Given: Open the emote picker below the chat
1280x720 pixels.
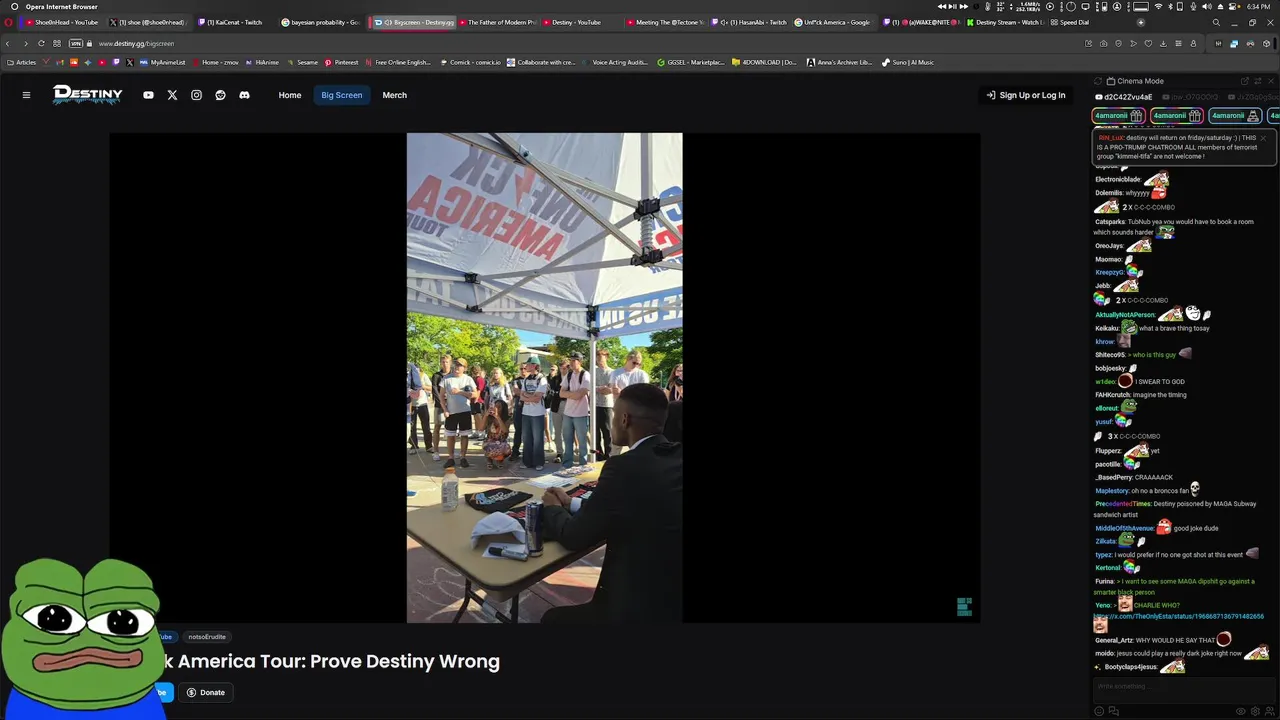Looking at the screenshot, I should pyautogui.click(x=1099, y=711).
